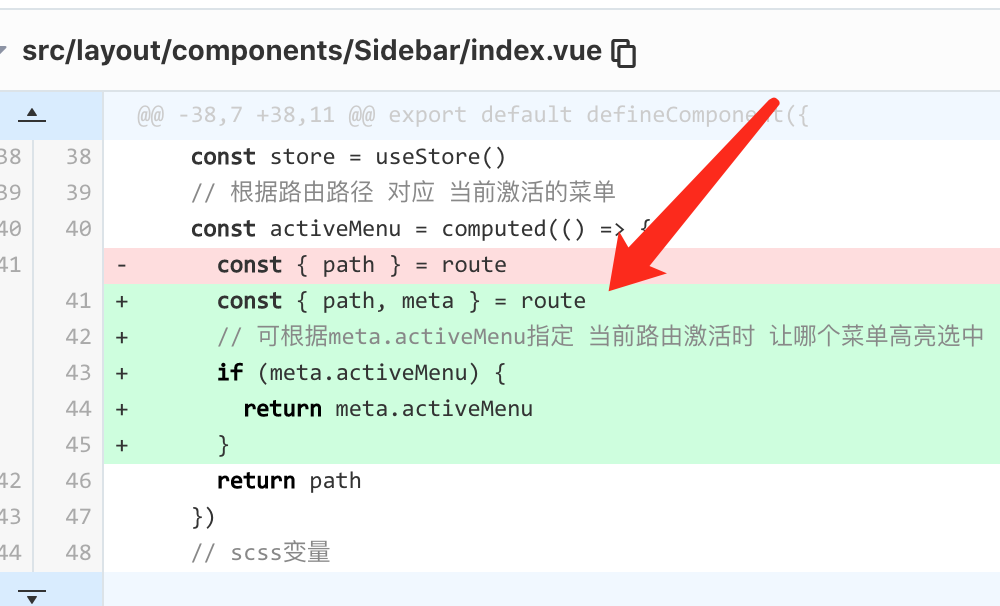
Task: Select line number 42 in the diff
Action: [x=78, y=337]
